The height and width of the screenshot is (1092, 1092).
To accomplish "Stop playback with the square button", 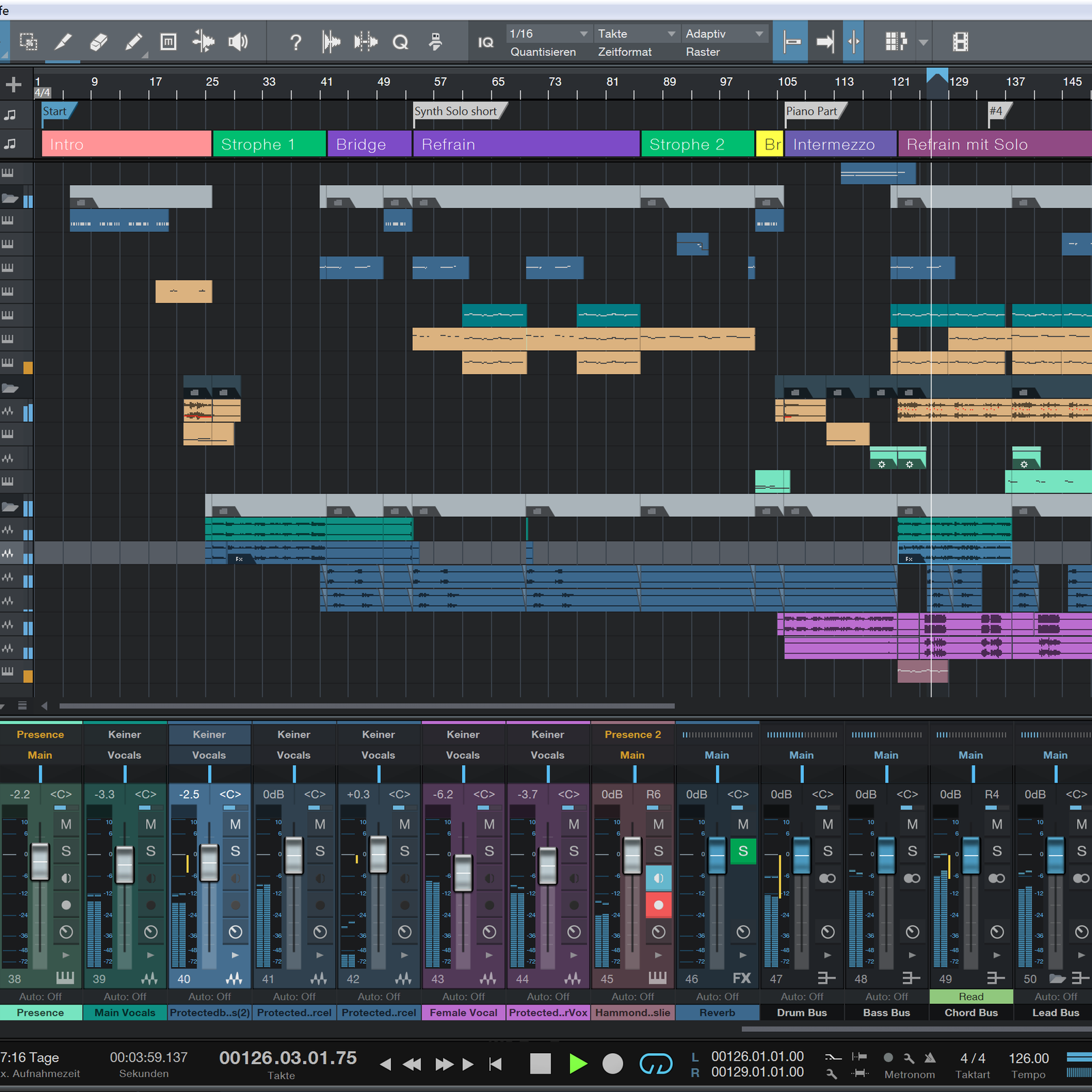I will tap(540, 1063).
